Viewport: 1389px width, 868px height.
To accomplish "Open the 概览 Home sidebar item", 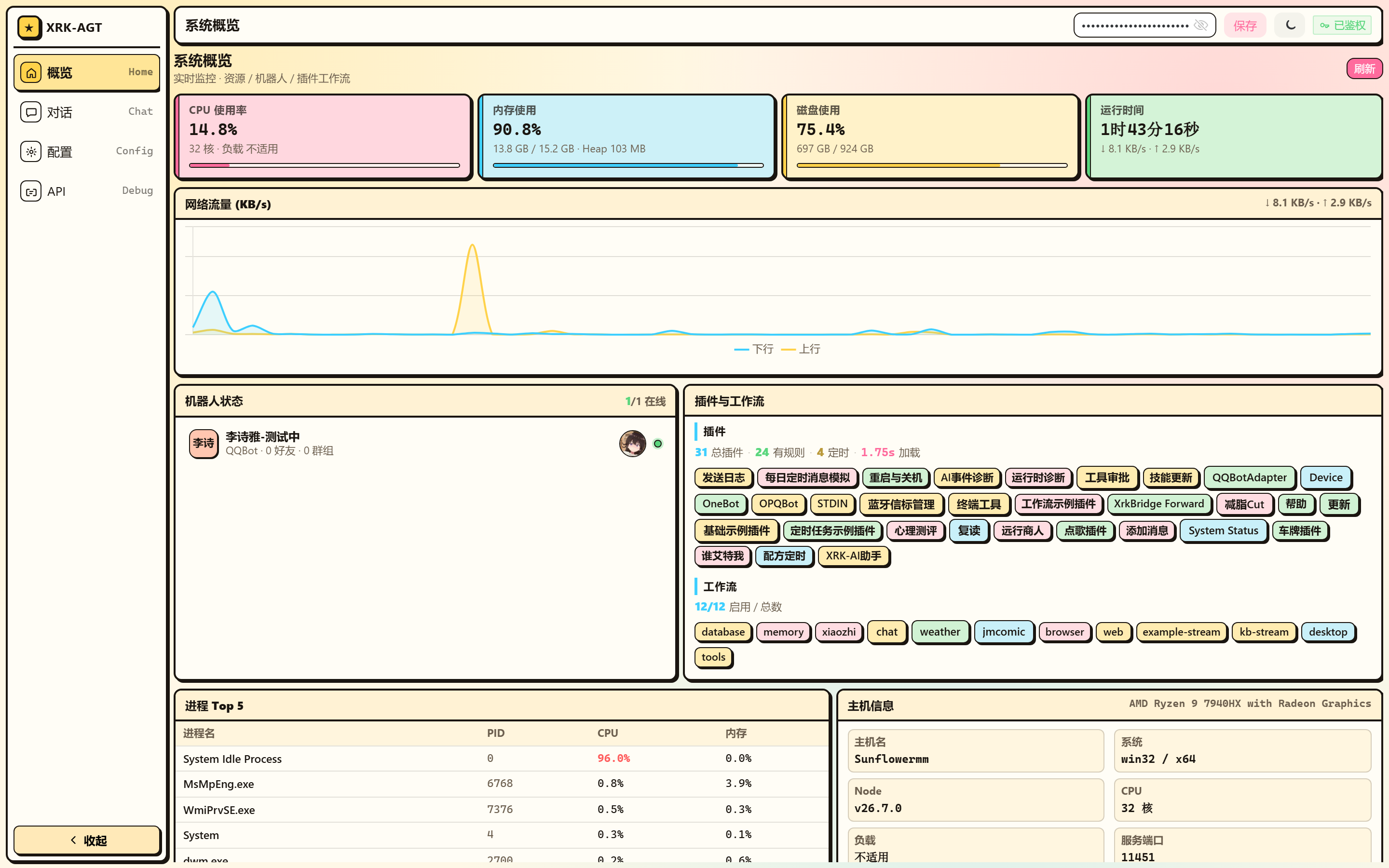I will 87,72.
